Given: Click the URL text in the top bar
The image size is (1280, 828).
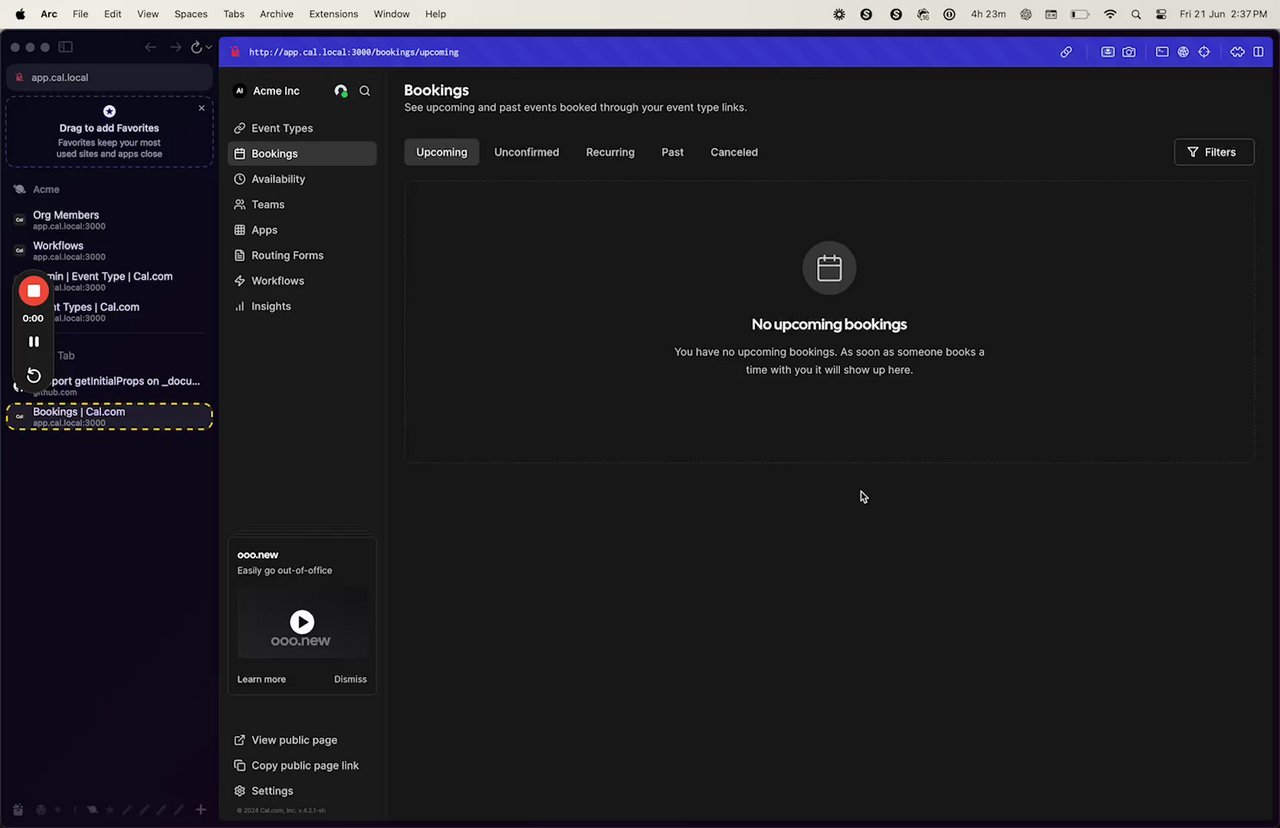Looking at the screenshot, I should tap(353, 52).
